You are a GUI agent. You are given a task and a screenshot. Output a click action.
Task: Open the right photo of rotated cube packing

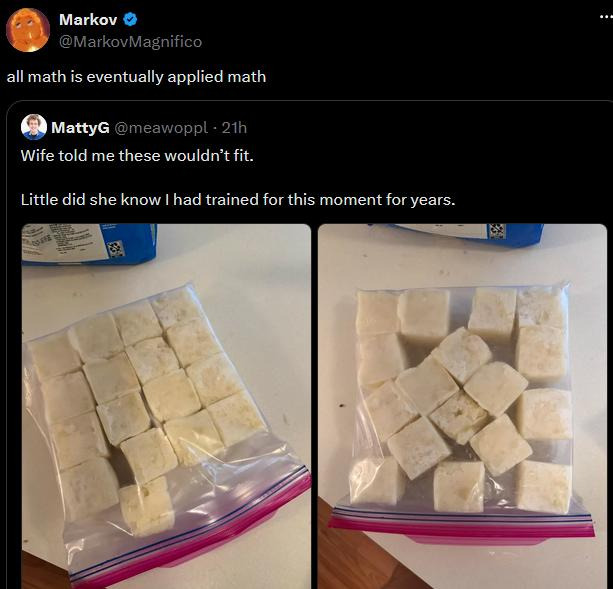coord(462,406)
